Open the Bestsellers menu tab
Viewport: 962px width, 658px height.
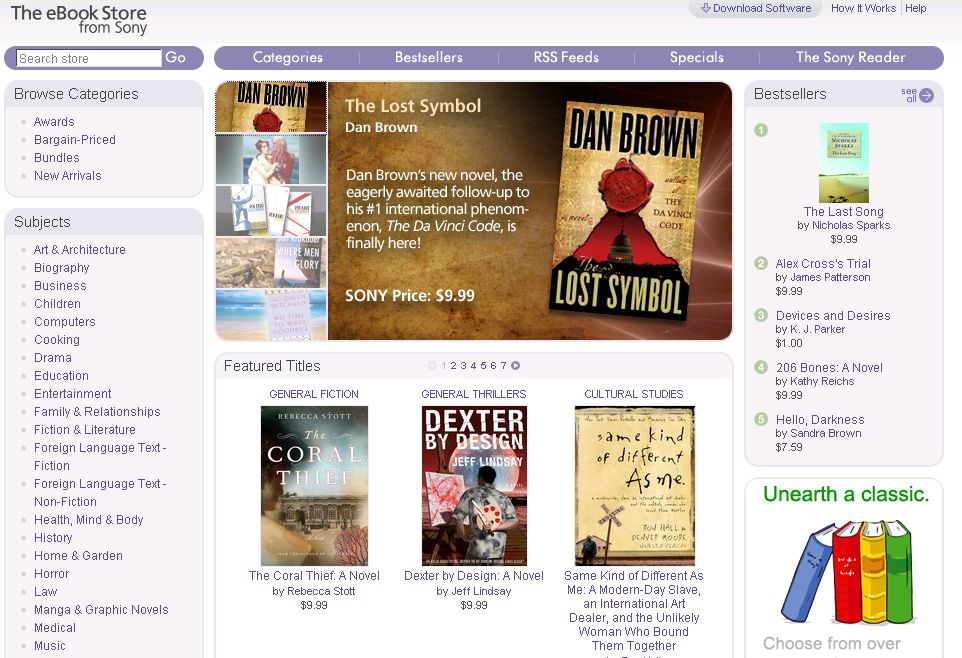(429, 57)
